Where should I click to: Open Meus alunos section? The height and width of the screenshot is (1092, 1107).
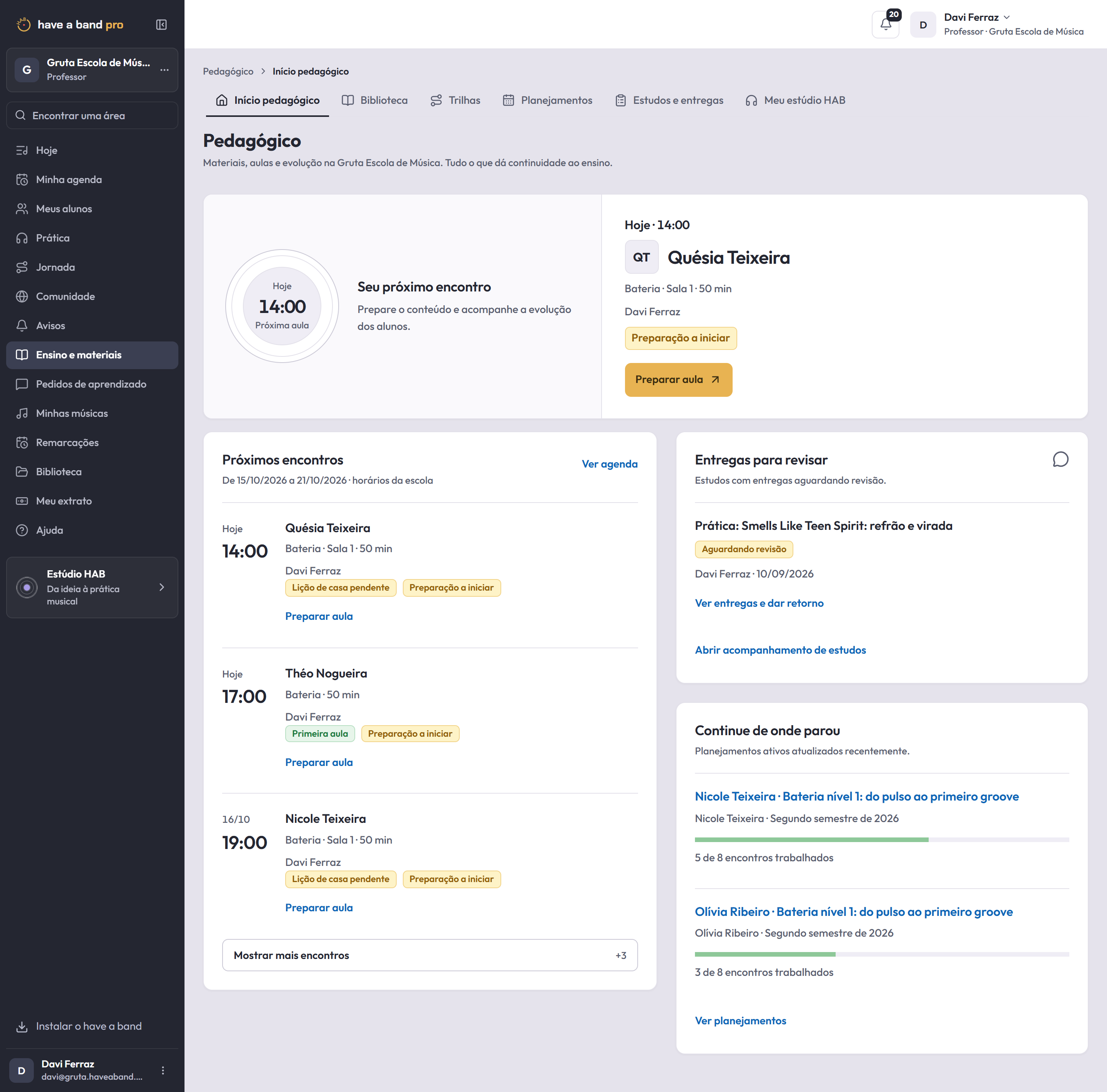point(92,209)
